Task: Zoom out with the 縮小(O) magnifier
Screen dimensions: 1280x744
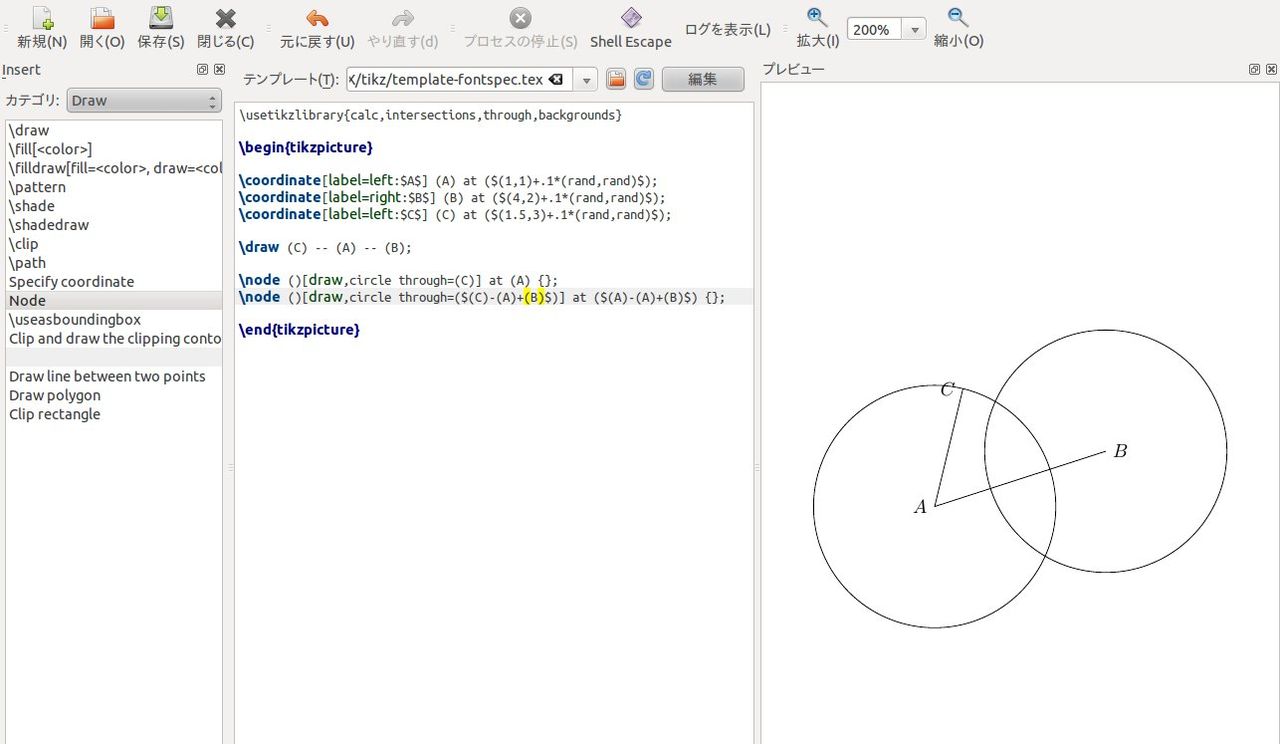Action: coord(958,17)
